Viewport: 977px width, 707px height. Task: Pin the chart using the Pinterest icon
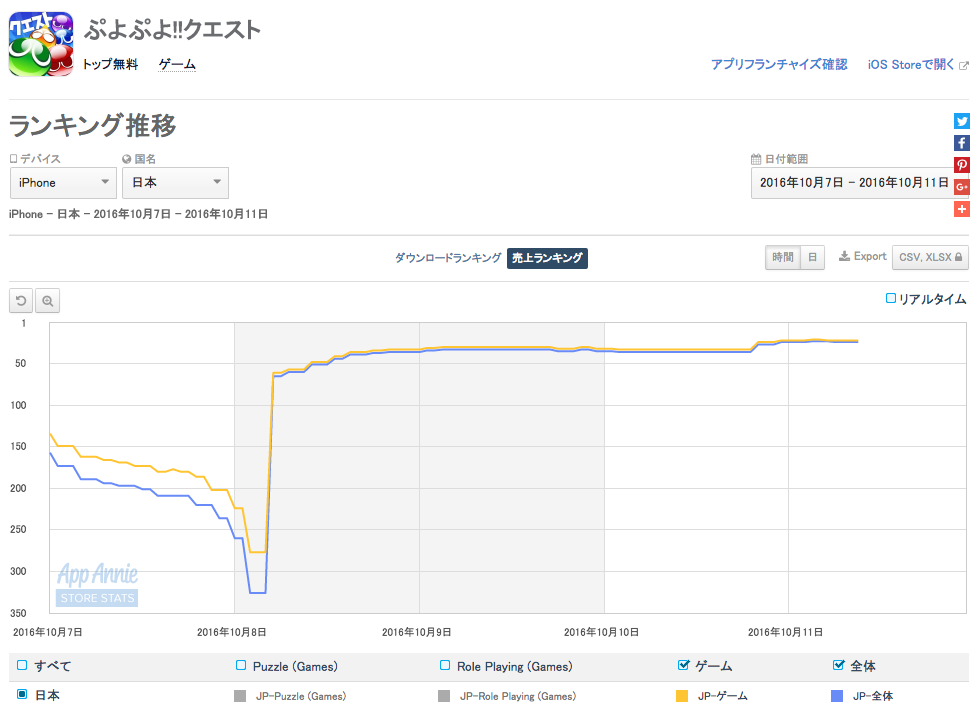point(961,164)
